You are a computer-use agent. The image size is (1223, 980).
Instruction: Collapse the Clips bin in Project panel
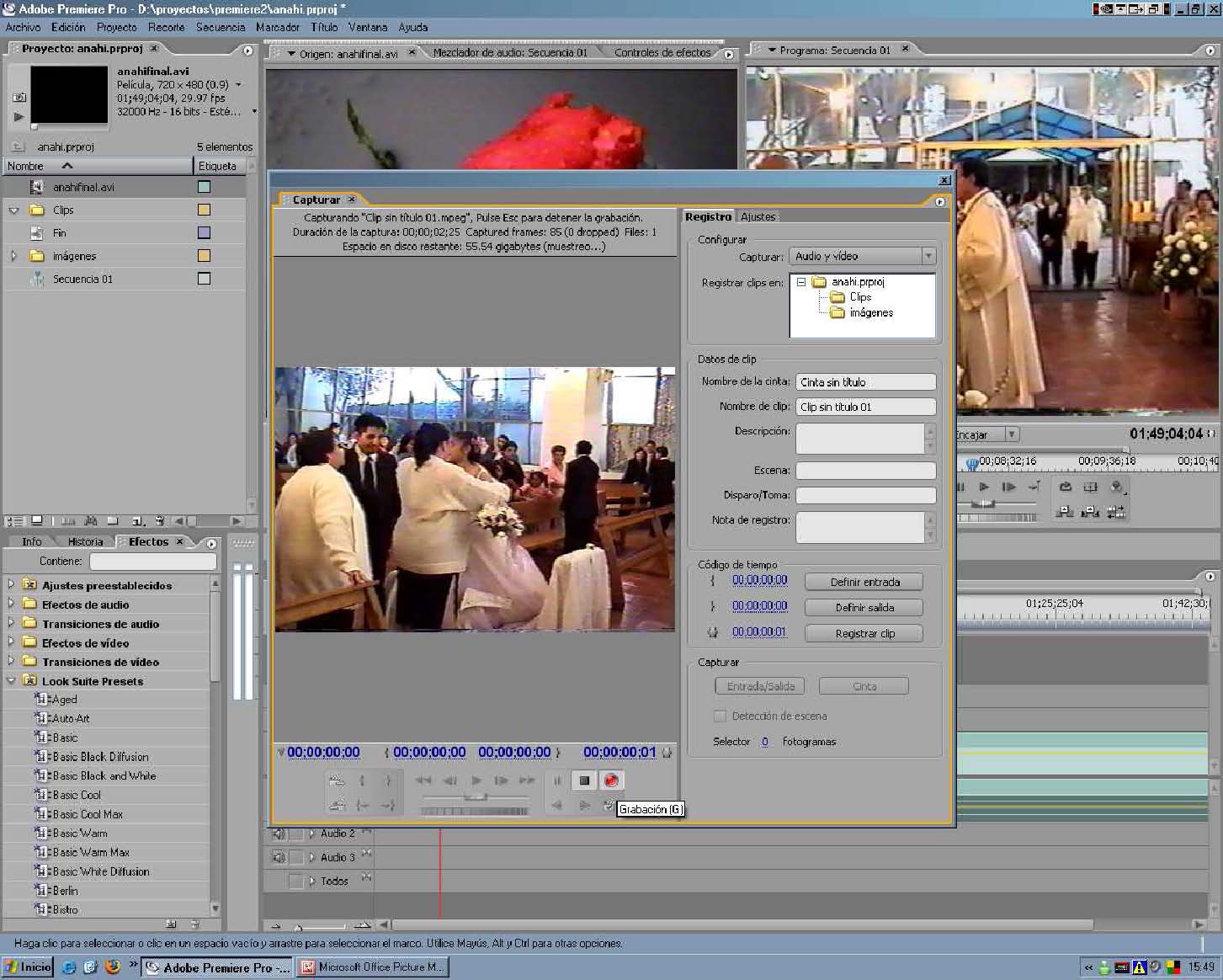13,210
